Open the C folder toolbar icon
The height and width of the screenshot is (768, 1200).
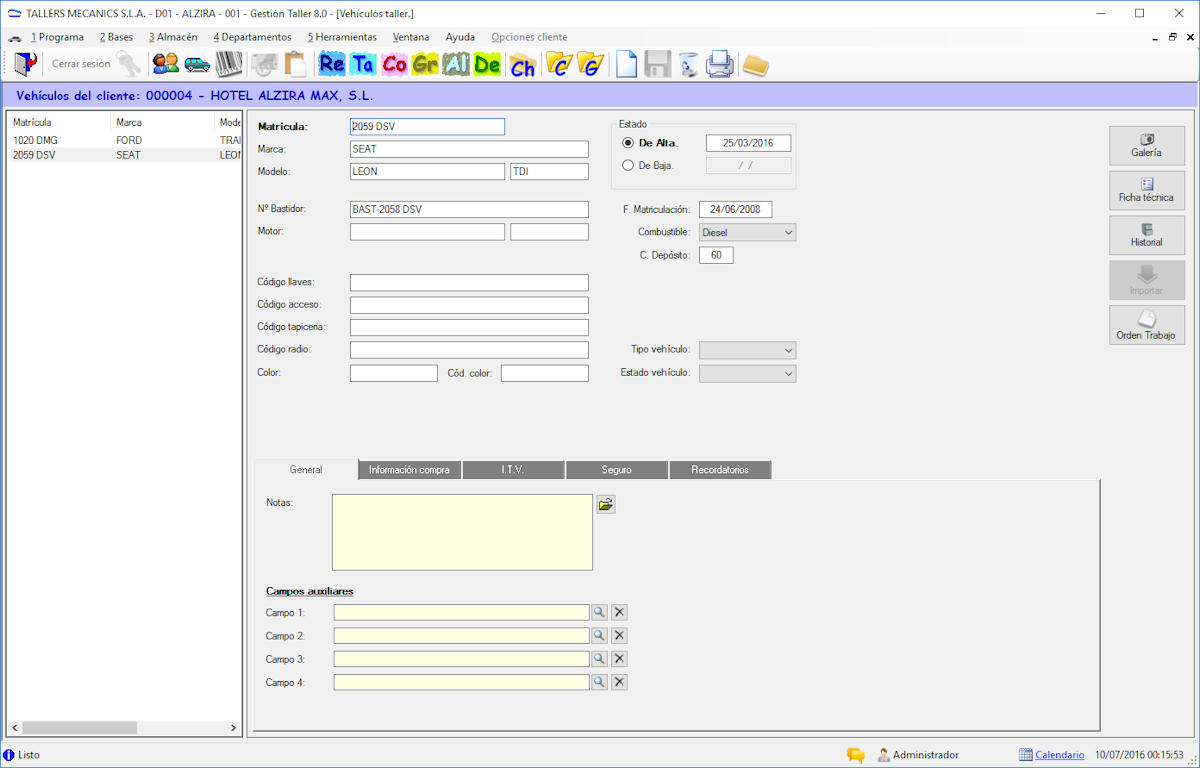tap(559, 65)
